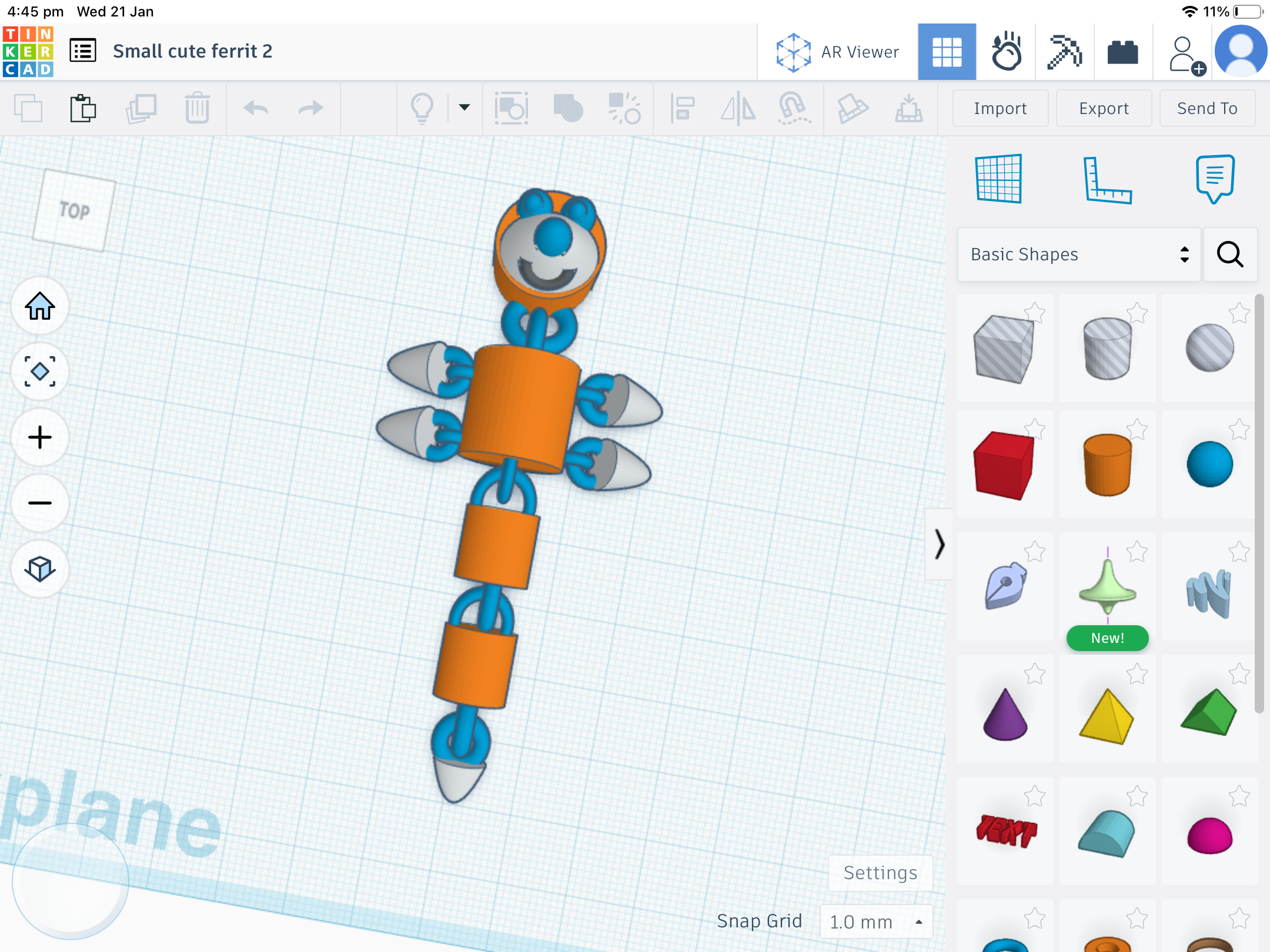
Task: Click the Fit all in view icon
Action: coord(40,371)
